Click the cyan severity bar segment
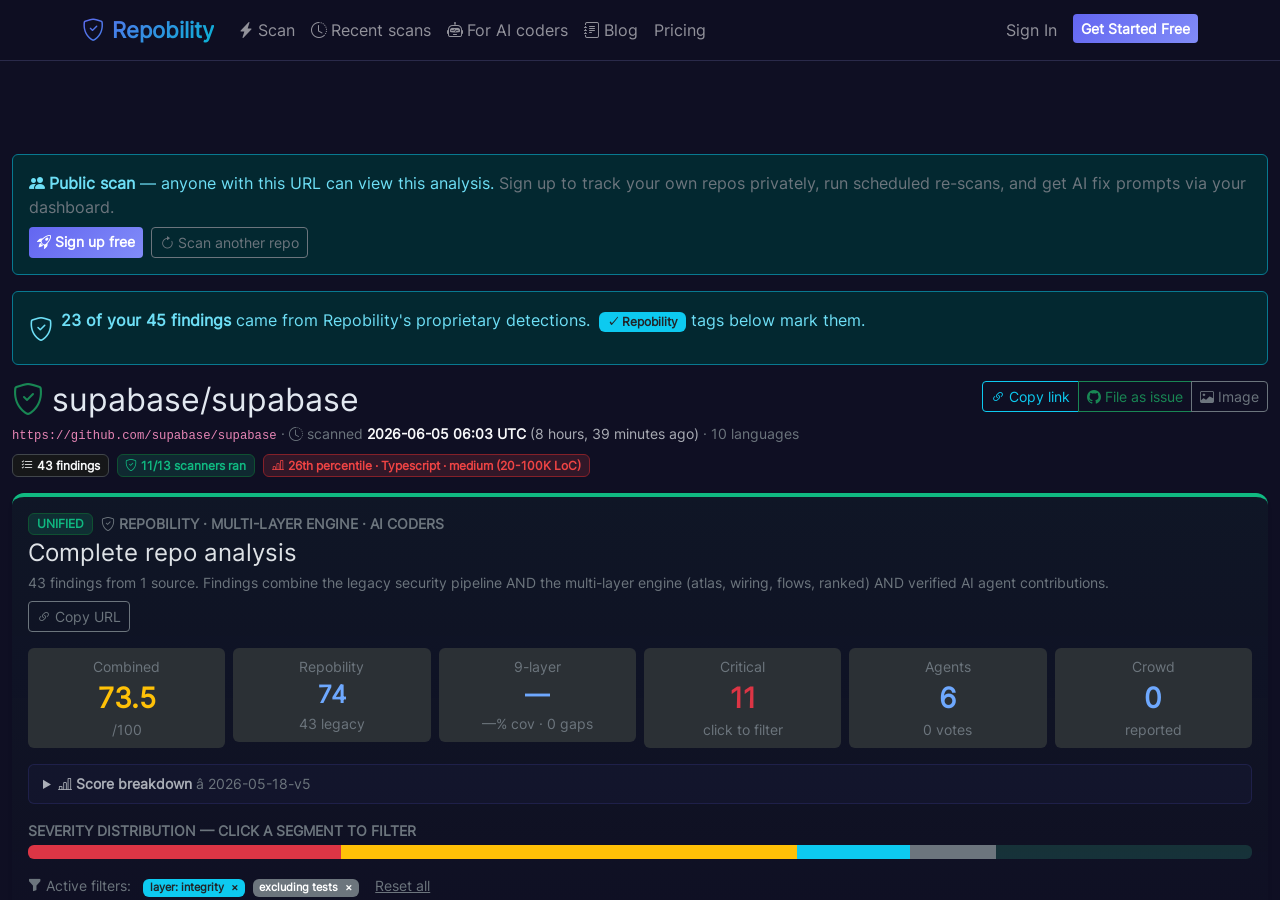The image size is (1280, 900). (853, 852)
